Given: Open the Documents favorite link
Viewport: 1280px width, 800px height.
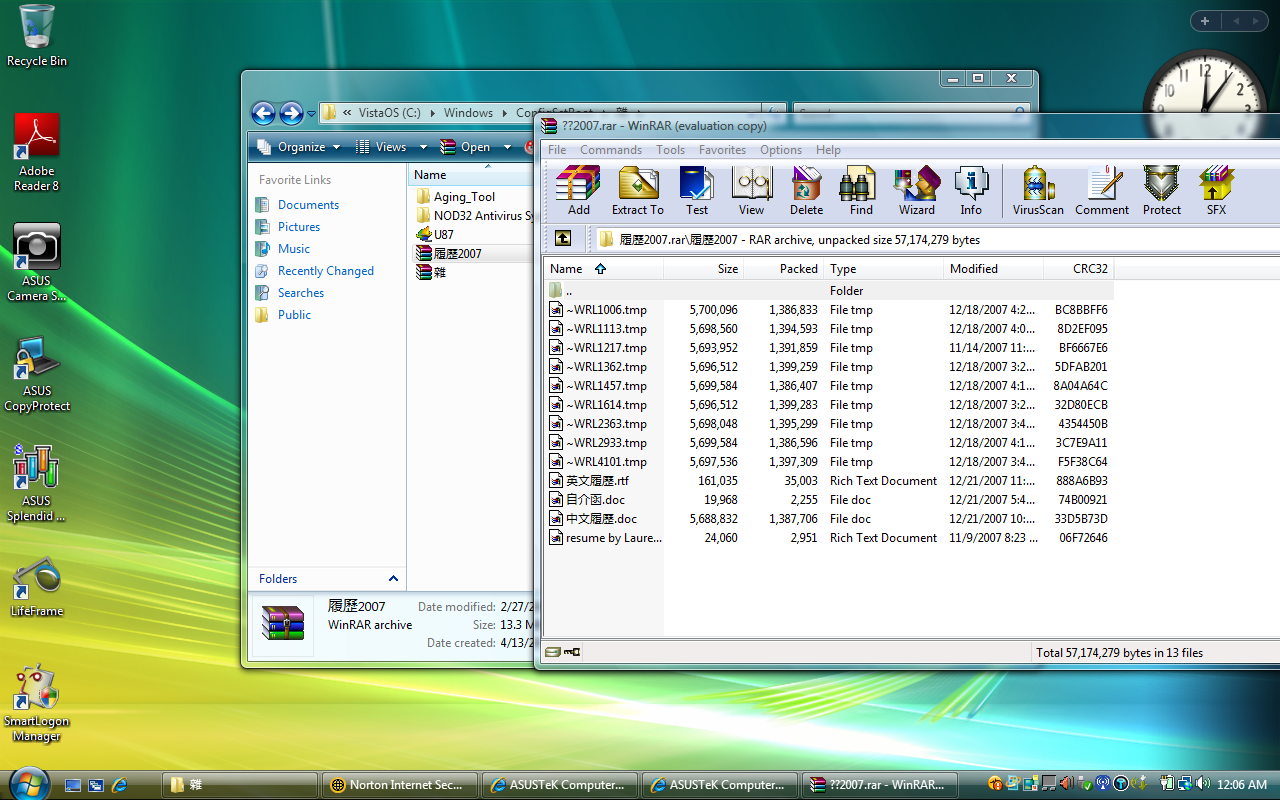Looking at the screenshot, I should tap(308, 205).
